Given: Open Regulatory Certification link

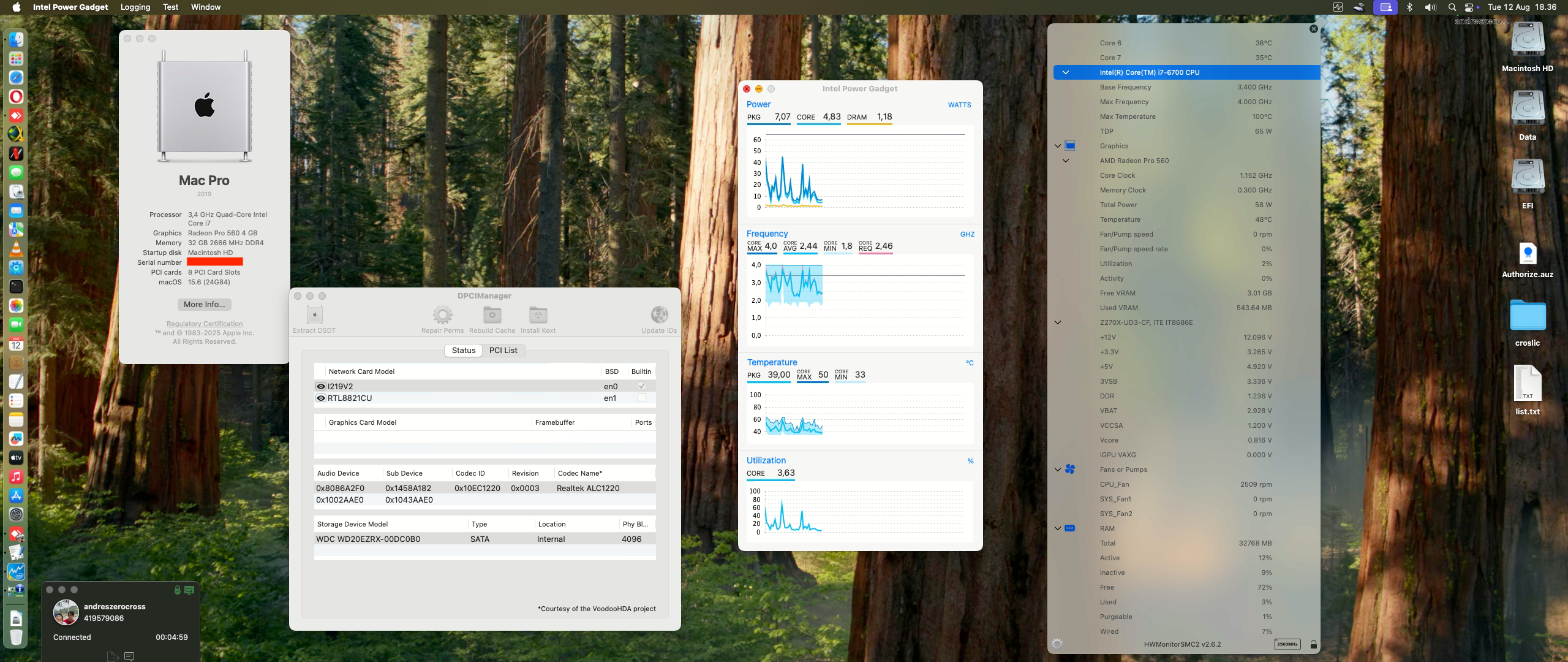Looking at the screenshot, I should pos(205,324).
